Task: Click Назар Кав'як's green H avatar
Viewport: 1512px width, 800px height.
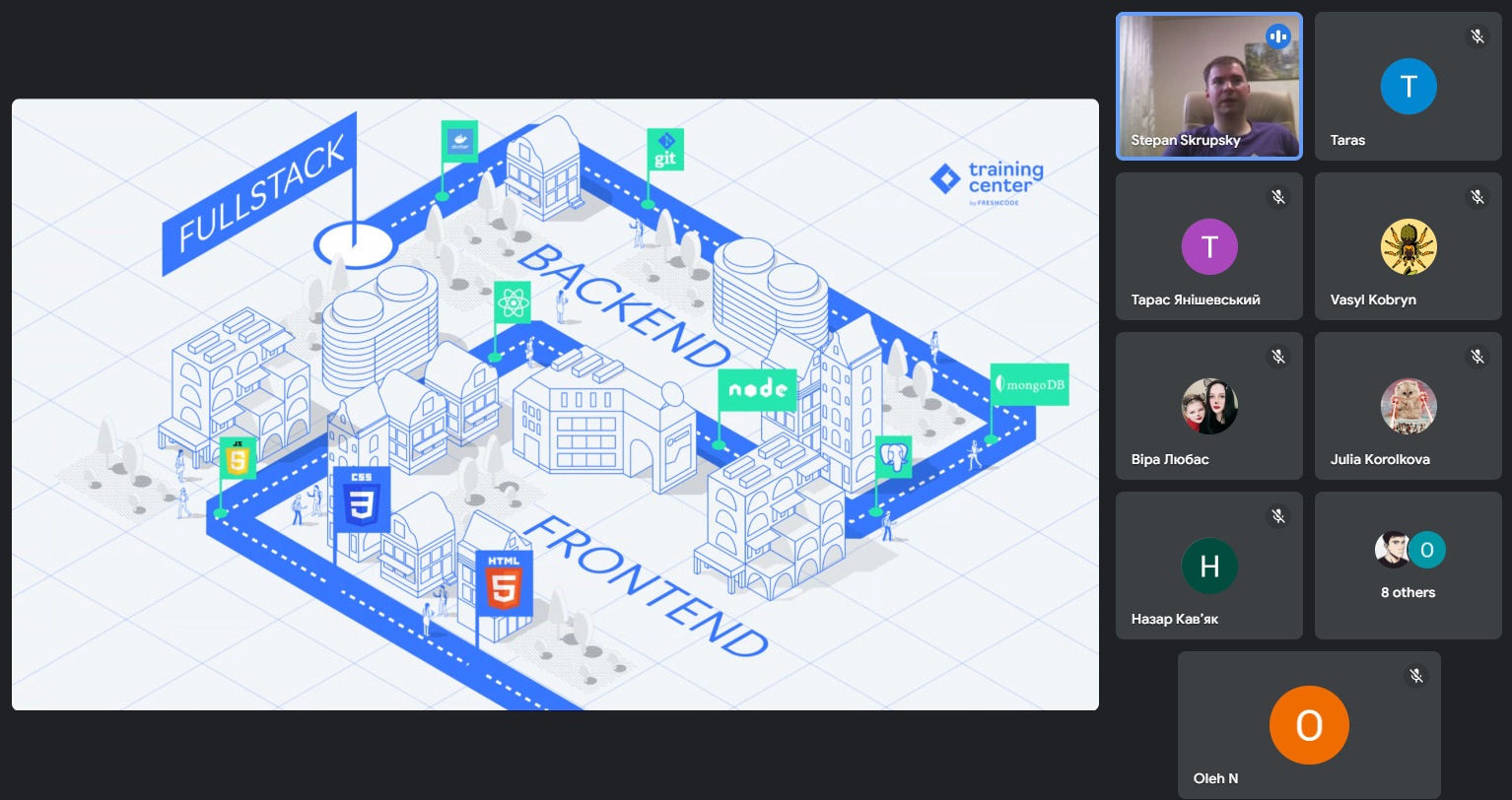Action: click(x=1209, y=566)
